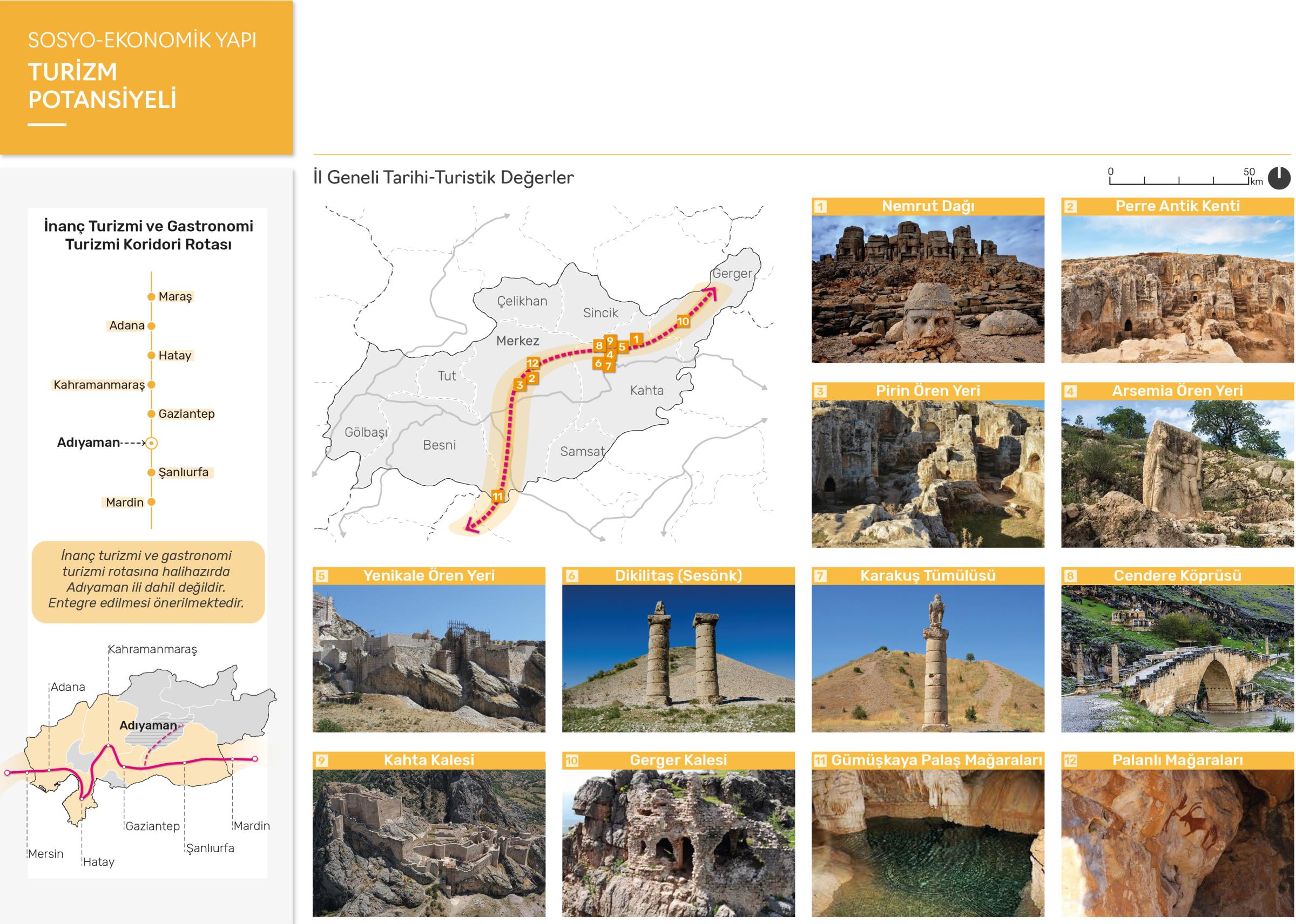The height and width of the screenshot is (924, 1296).
Task: Click the north compass icon
Action: (1279, 178)
